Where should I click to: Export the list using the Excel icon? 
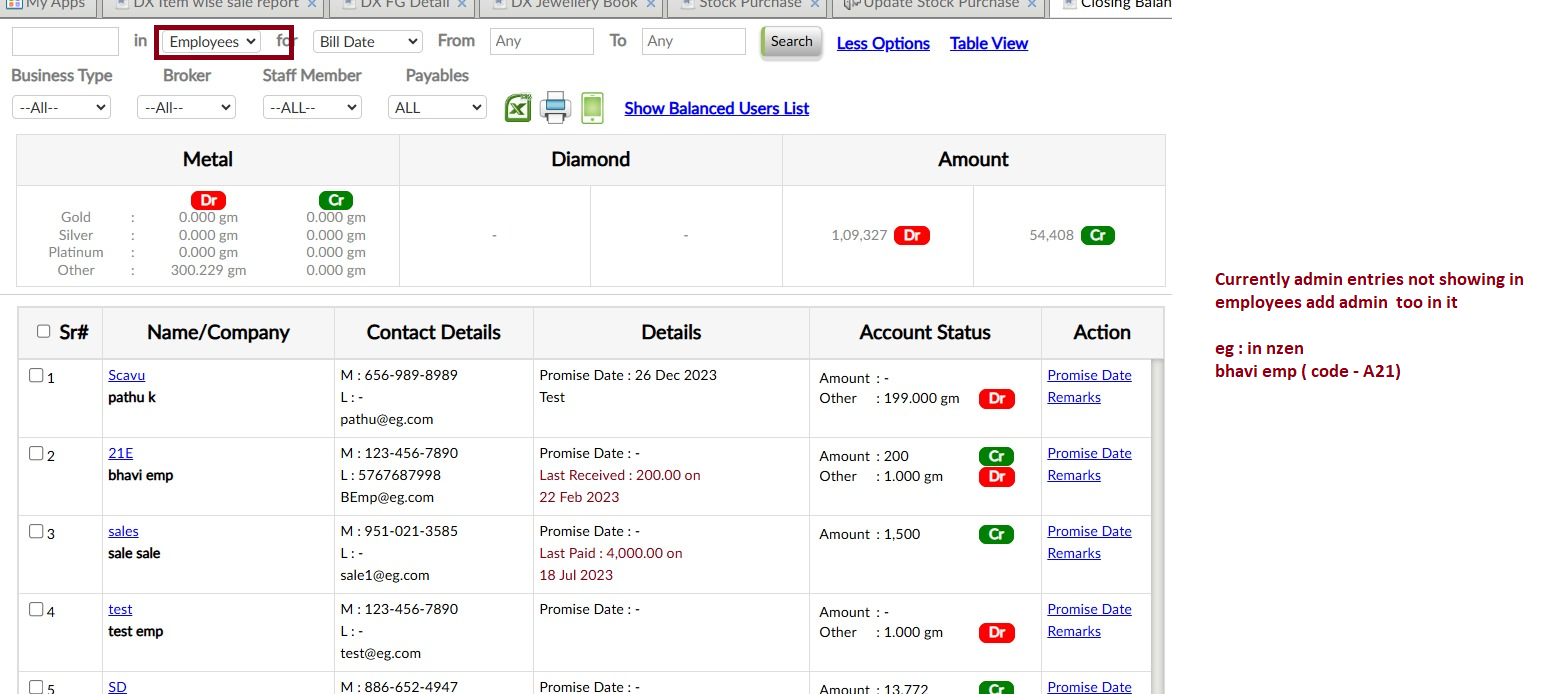click(x=518, y=108)
